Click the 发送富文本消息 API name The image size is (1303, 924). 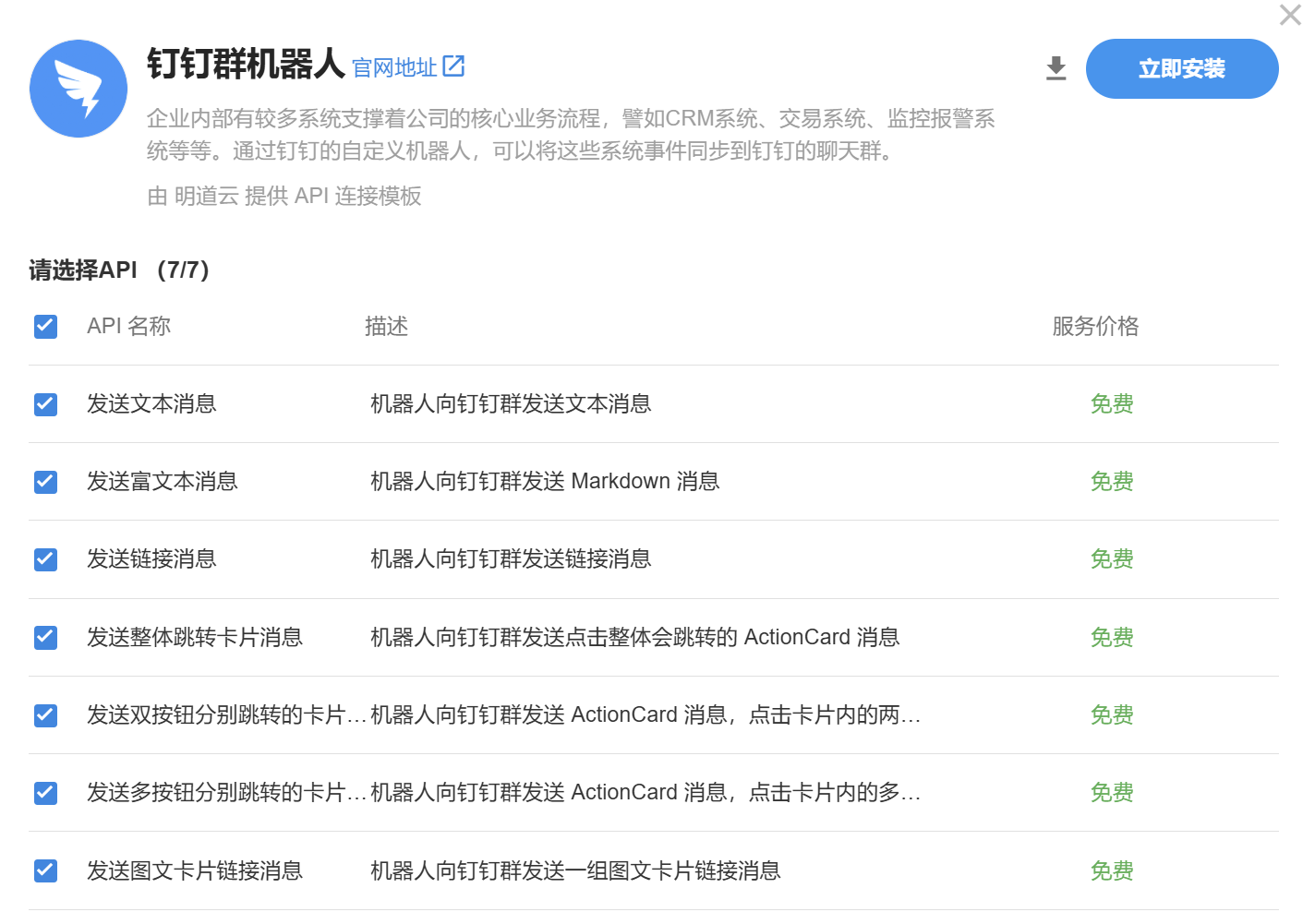(163, 482)
